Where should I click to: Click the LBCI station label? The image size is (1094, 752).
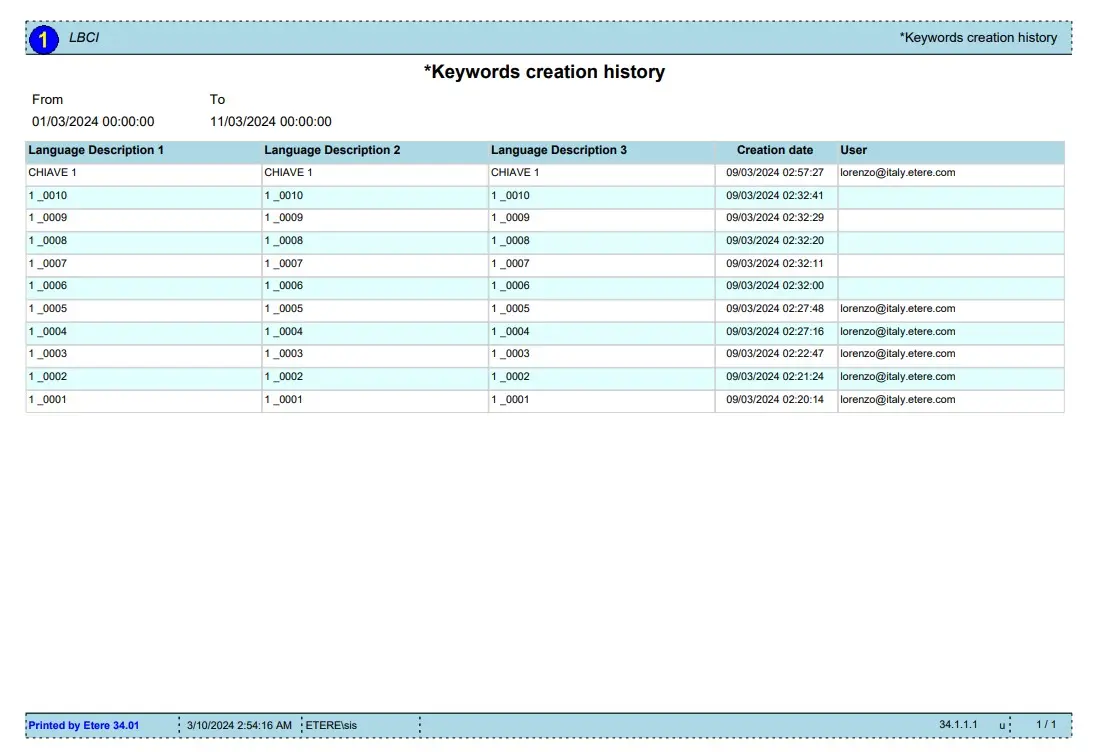tap(84, 38)
